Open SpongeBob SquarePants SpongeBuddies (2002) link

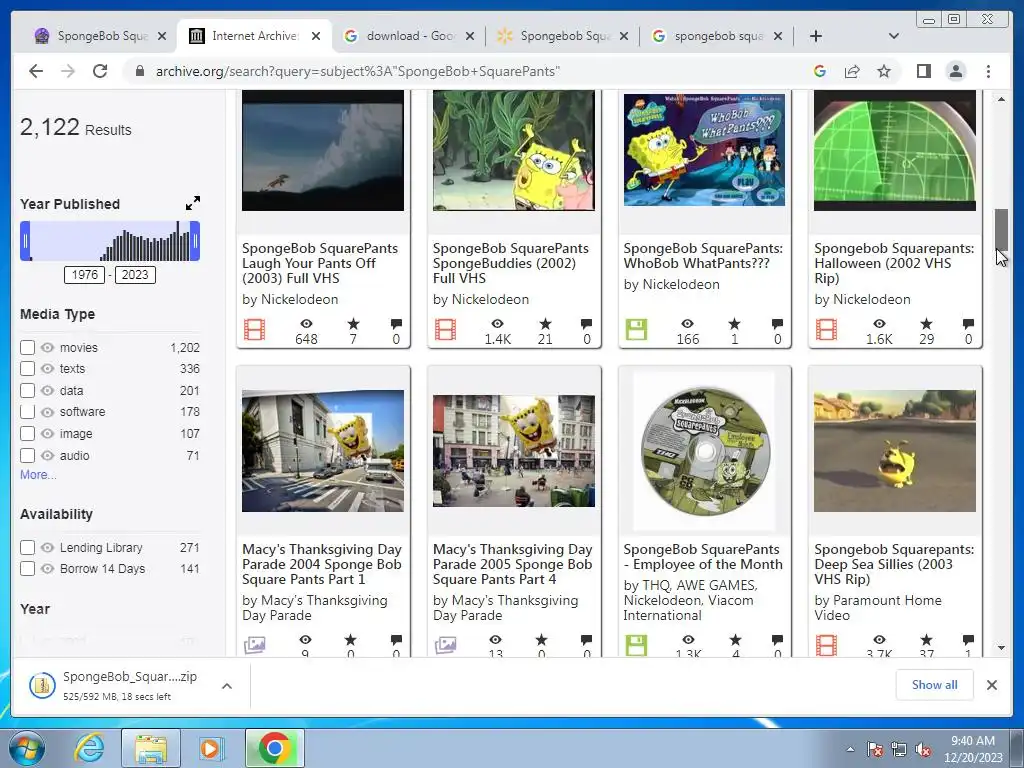(x=511, y=263)
